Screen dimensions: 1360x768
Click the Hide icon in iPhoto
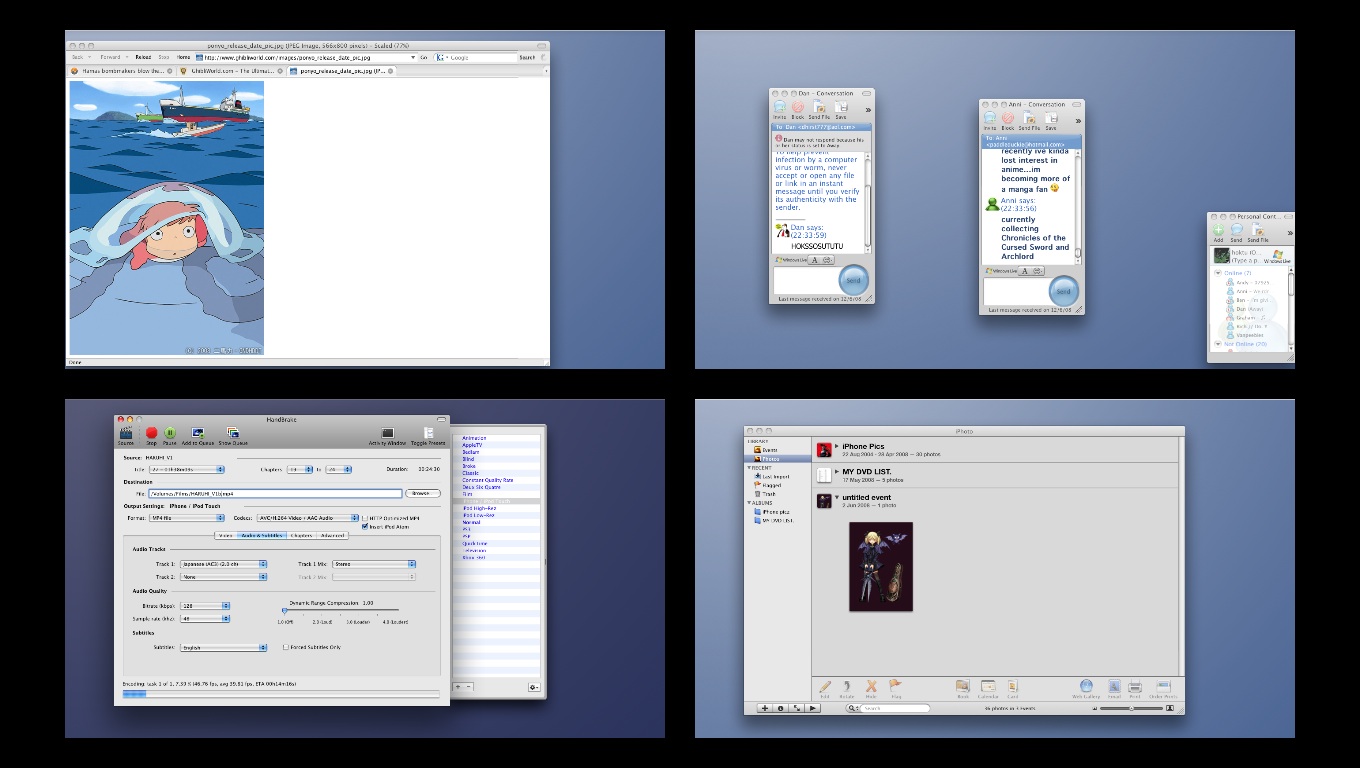pyautogui.click(x=871, y=688)
